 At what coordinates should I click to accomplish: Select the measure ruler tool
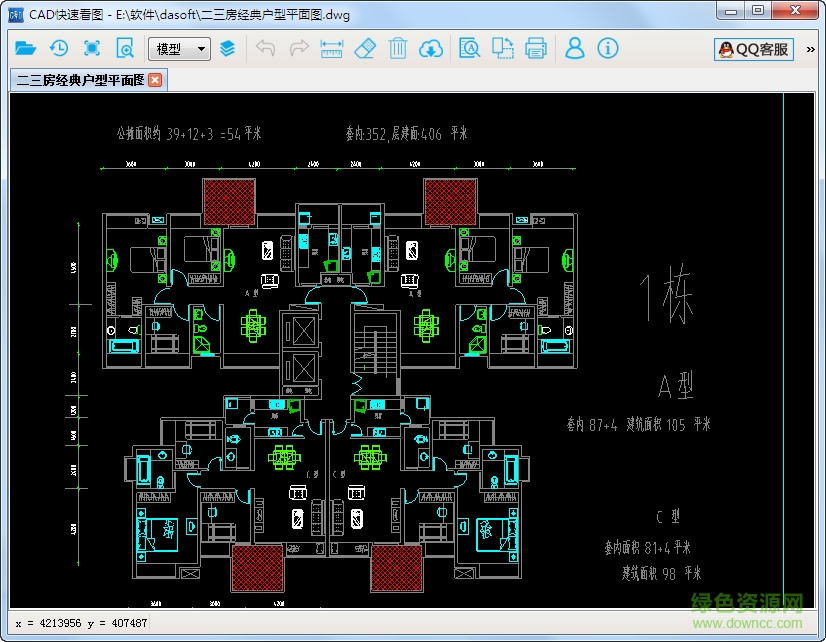(331, 48)
